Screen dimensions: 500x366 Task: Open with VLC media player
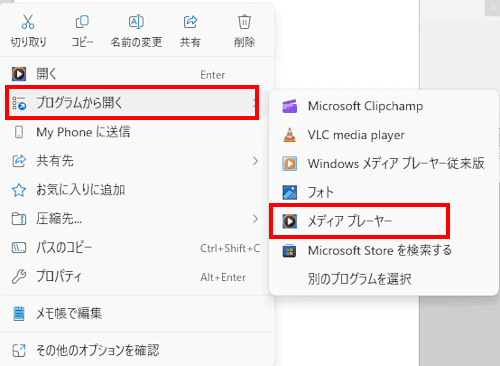(x=384, y=135)
